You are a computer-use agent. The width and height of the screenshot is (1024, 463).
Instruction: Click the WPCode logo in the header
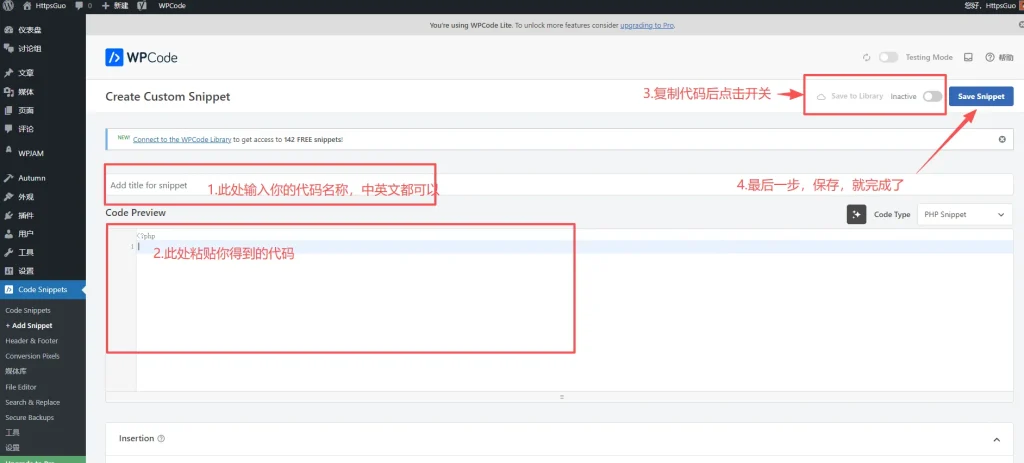click(141, 58)
